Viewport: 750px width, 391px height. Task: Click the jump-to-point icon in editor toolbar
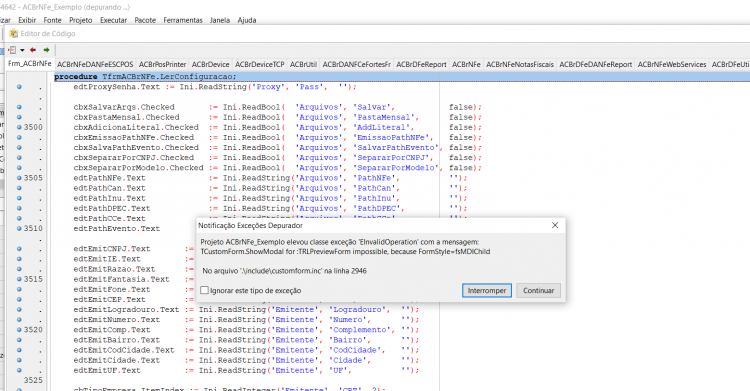tap(12, 50)
